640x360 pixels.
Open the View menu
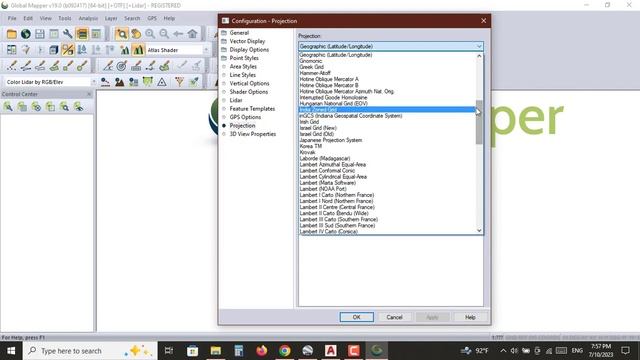(x=45, y=18)
